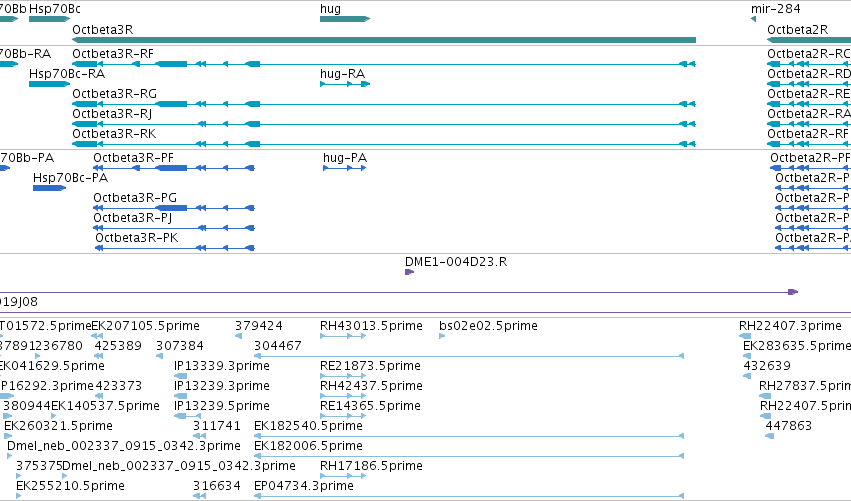Select the Hsp70Bc gene label
The width and height of the screenshot is (851, 501).
(x=55, y=9)
